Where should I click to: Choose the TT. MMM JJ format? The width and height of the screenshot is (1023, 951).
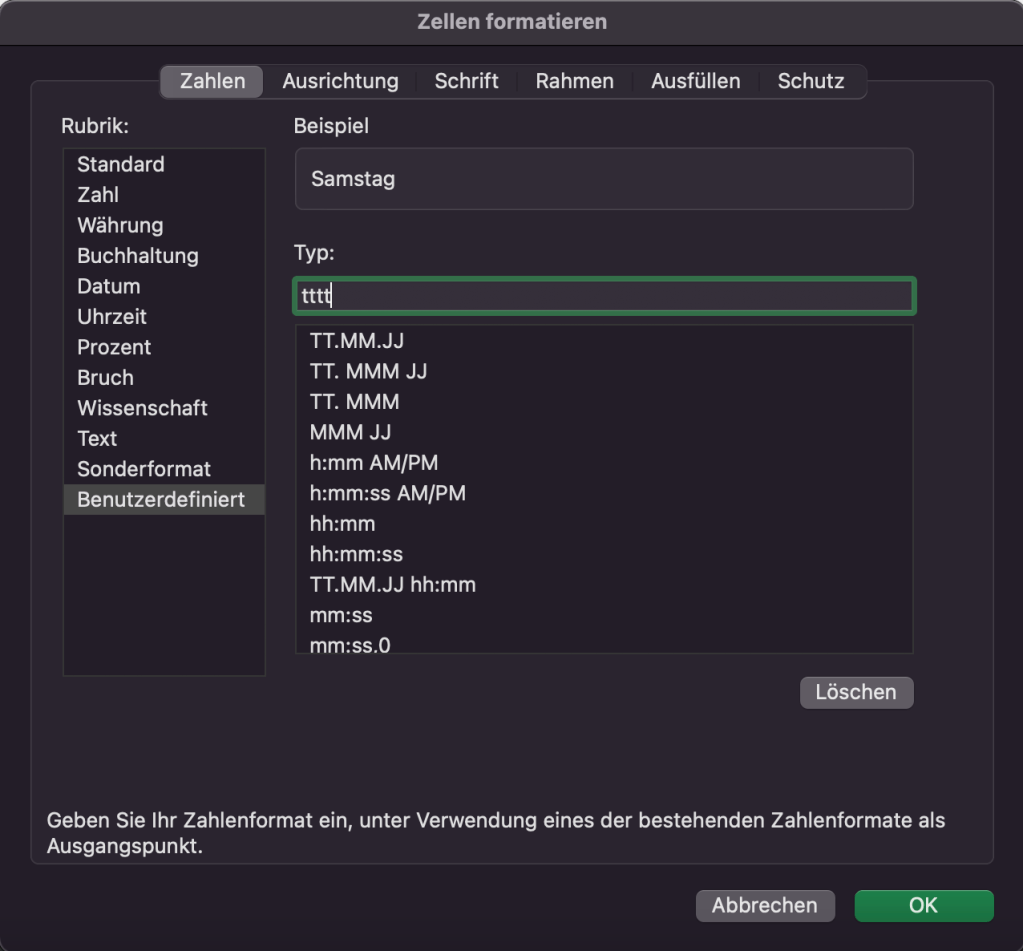click(x=368, y=372)
